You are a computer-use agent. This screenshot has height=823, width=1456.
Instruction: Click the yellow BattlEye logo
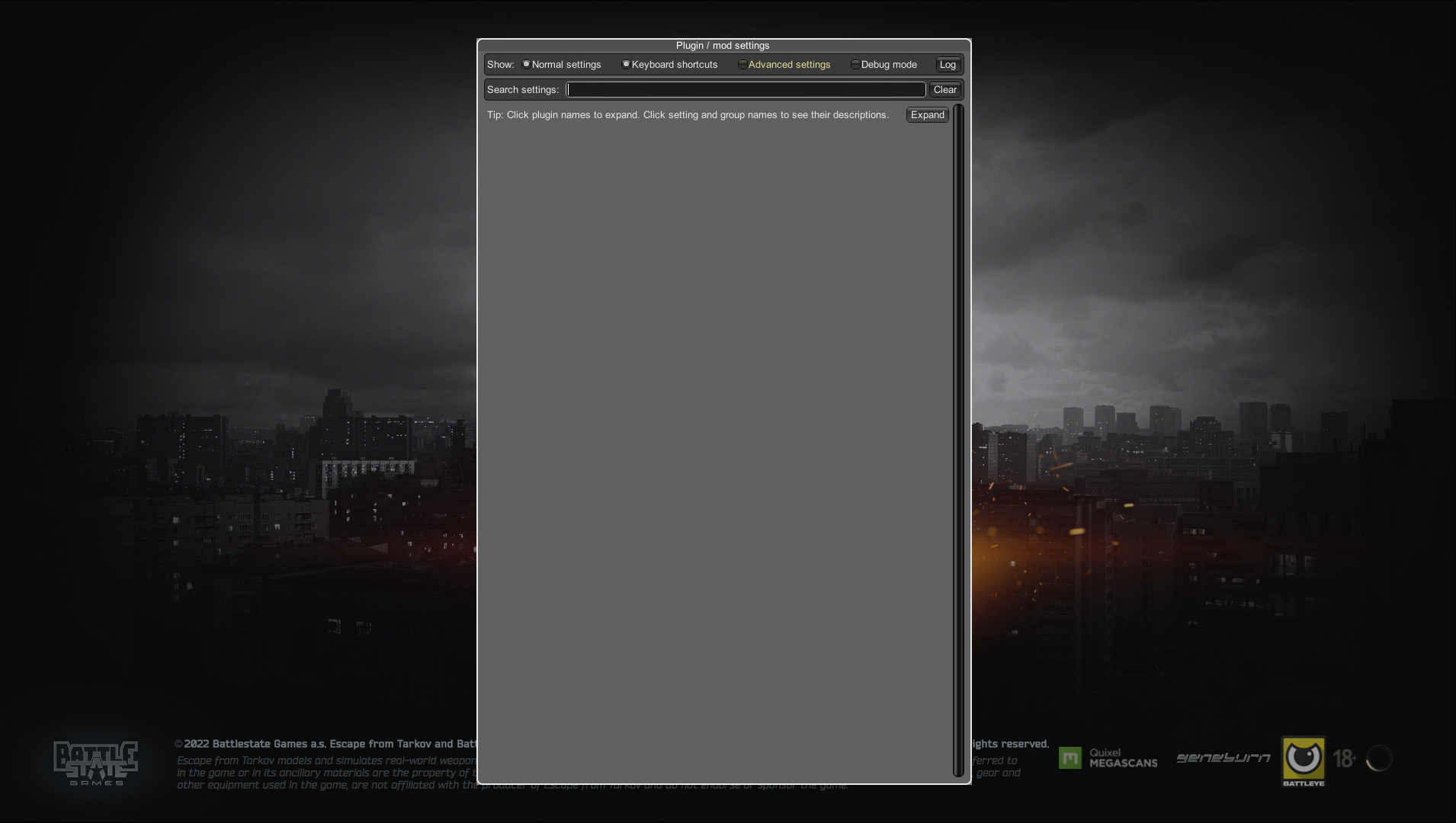click(x=1303, y=760)
